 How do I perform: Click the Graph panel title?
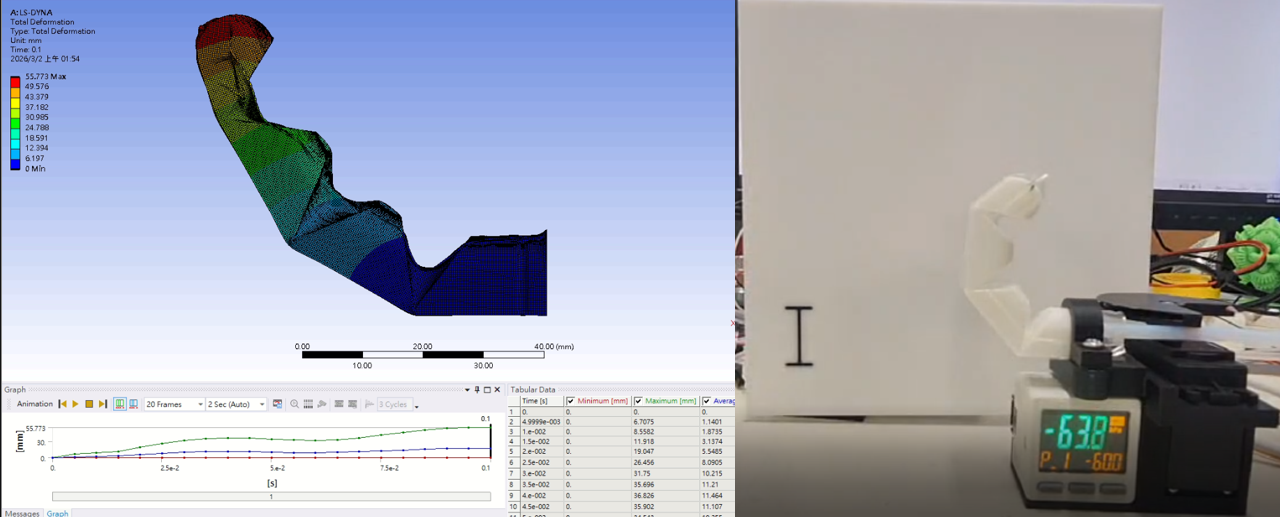point(15,390)
